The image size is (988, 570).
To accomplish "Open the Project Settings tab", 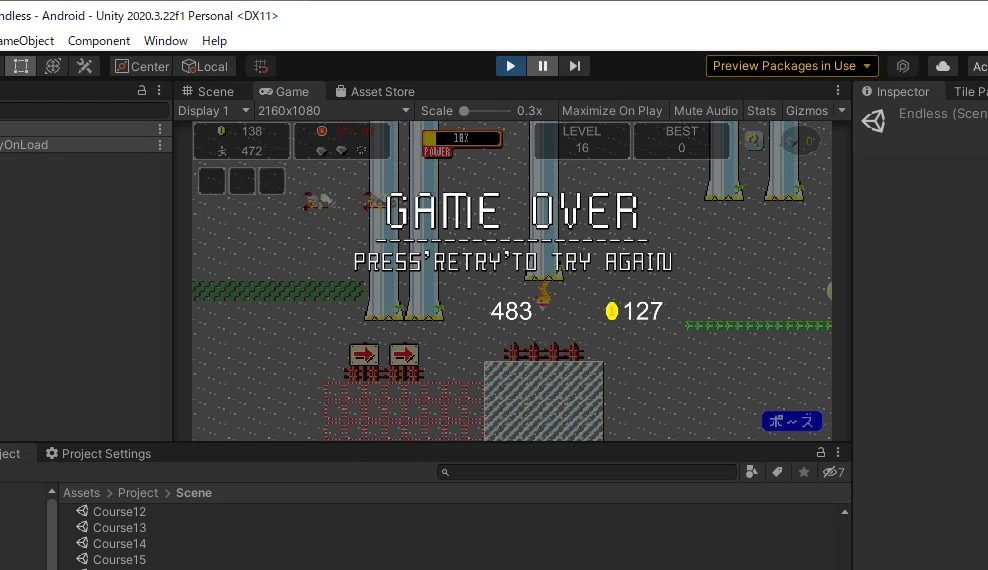I will 98,453.
